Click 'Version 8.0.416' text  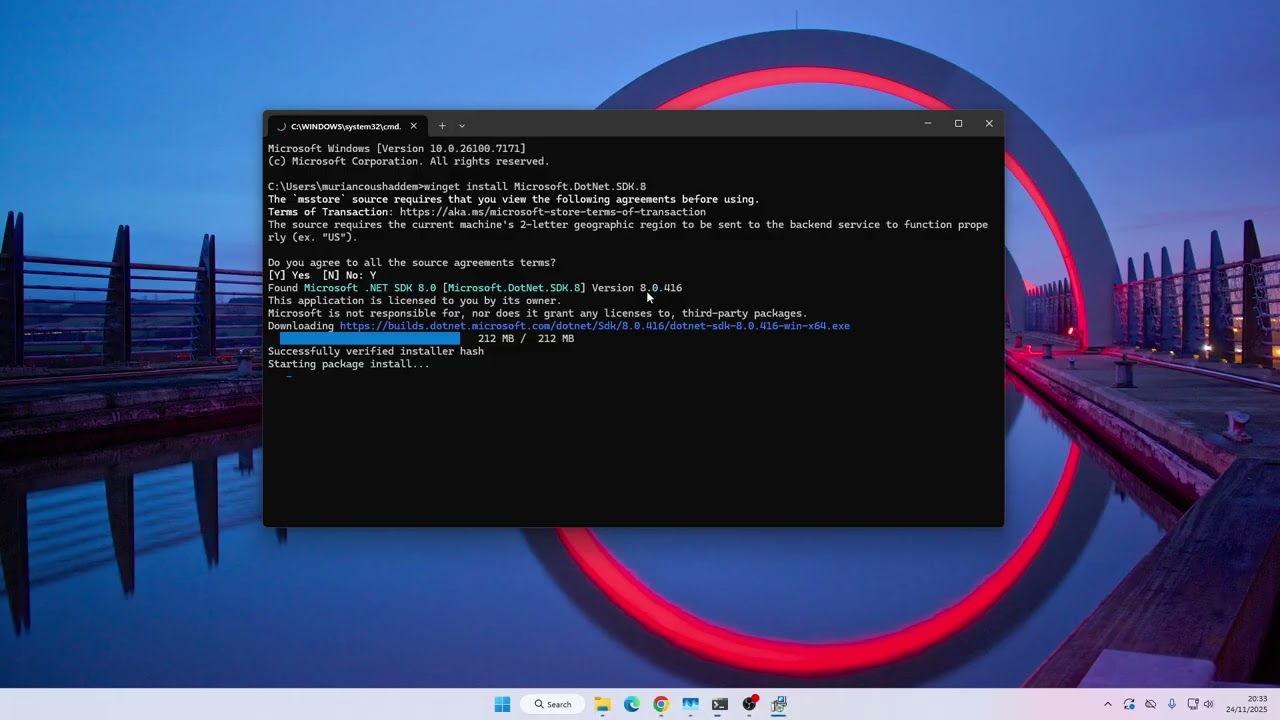tap(637, 288)
